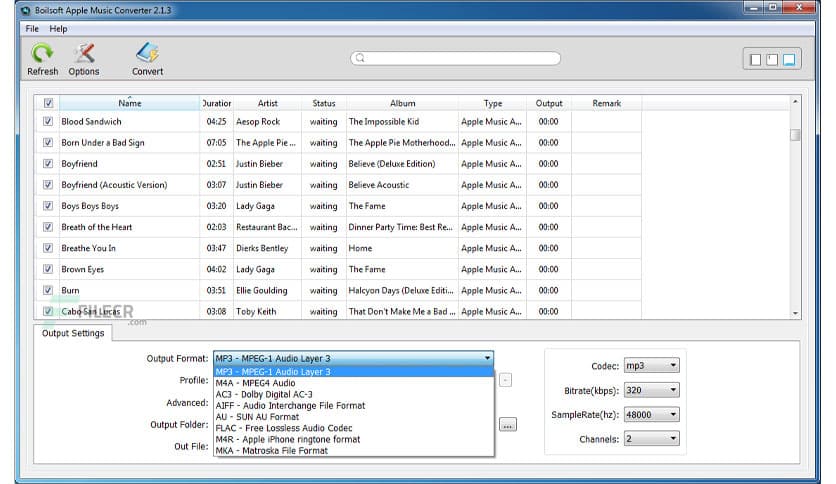Image resolution: width=836 pixels, height=484 pixels.
Task: Sort by the Output column header
Action: (x=549, y=103)
